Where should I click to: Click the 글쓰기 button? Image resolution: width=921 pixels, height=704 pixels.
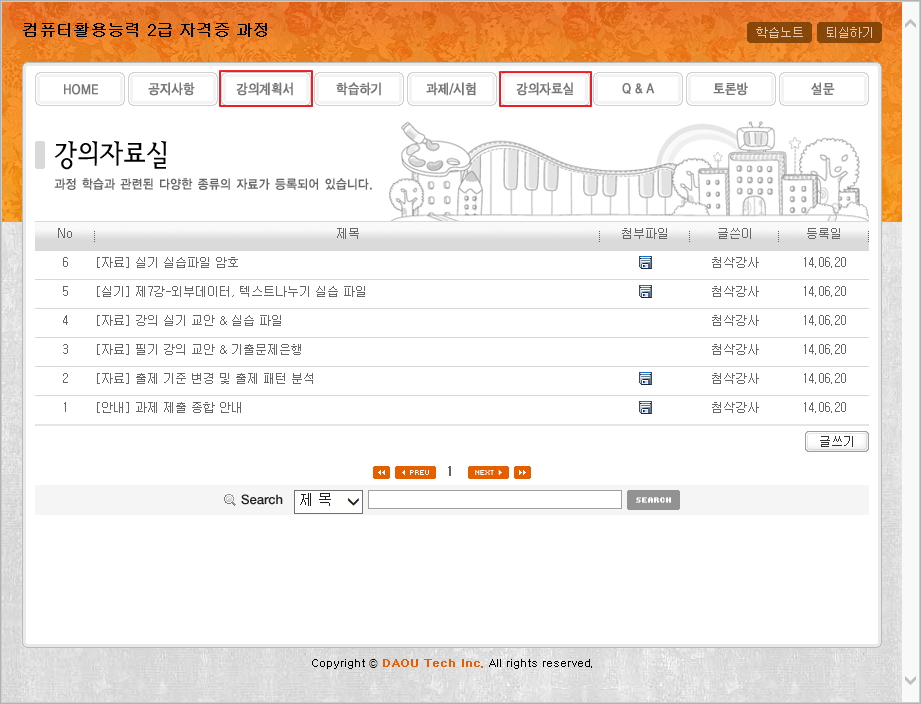(836, 442)
